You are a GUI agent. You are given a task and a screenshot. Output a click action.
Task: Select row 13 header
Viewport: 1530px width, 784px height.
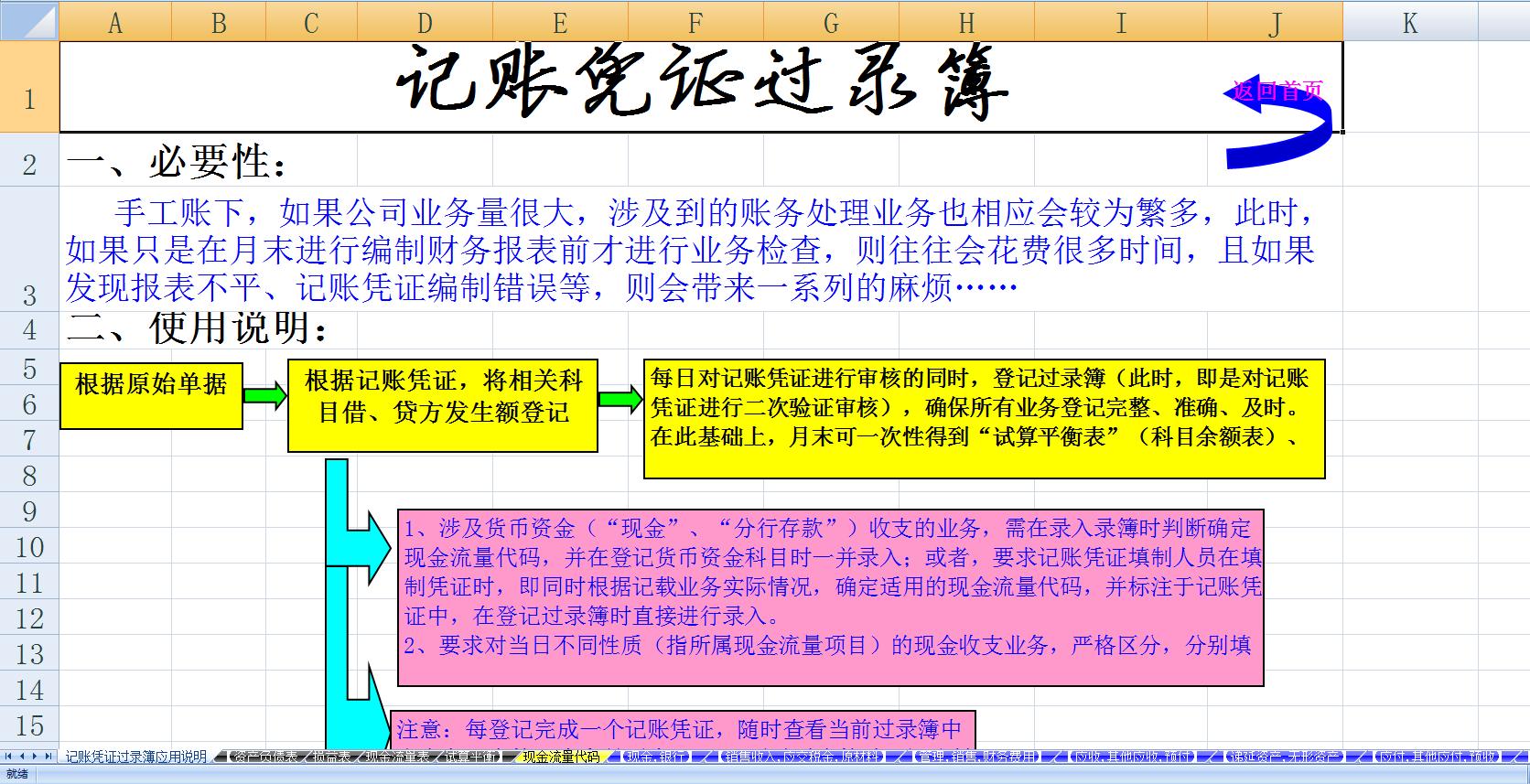(29, 653)
